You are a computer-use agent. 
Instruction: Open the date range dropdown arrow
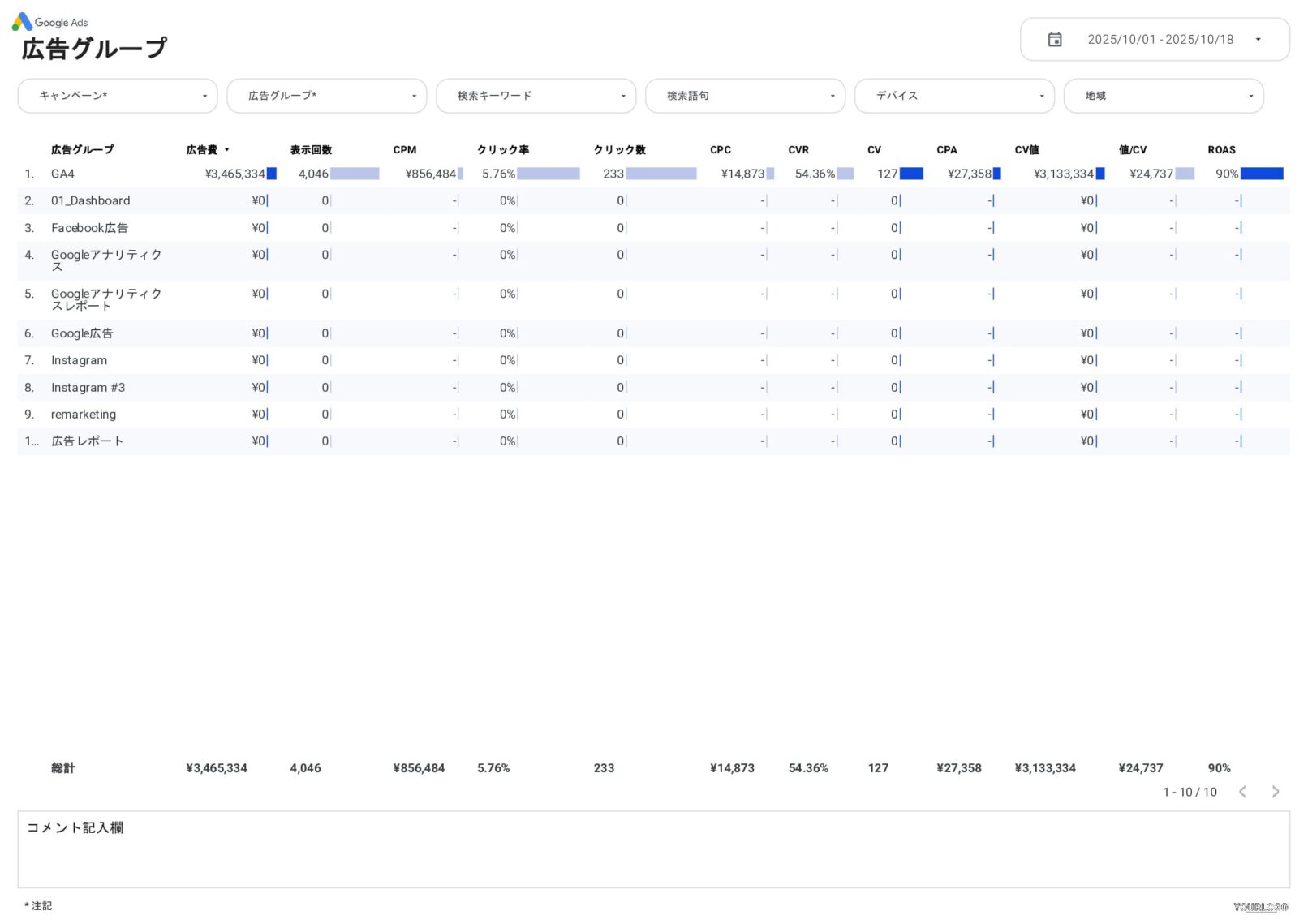click(x=1258, y=40)
